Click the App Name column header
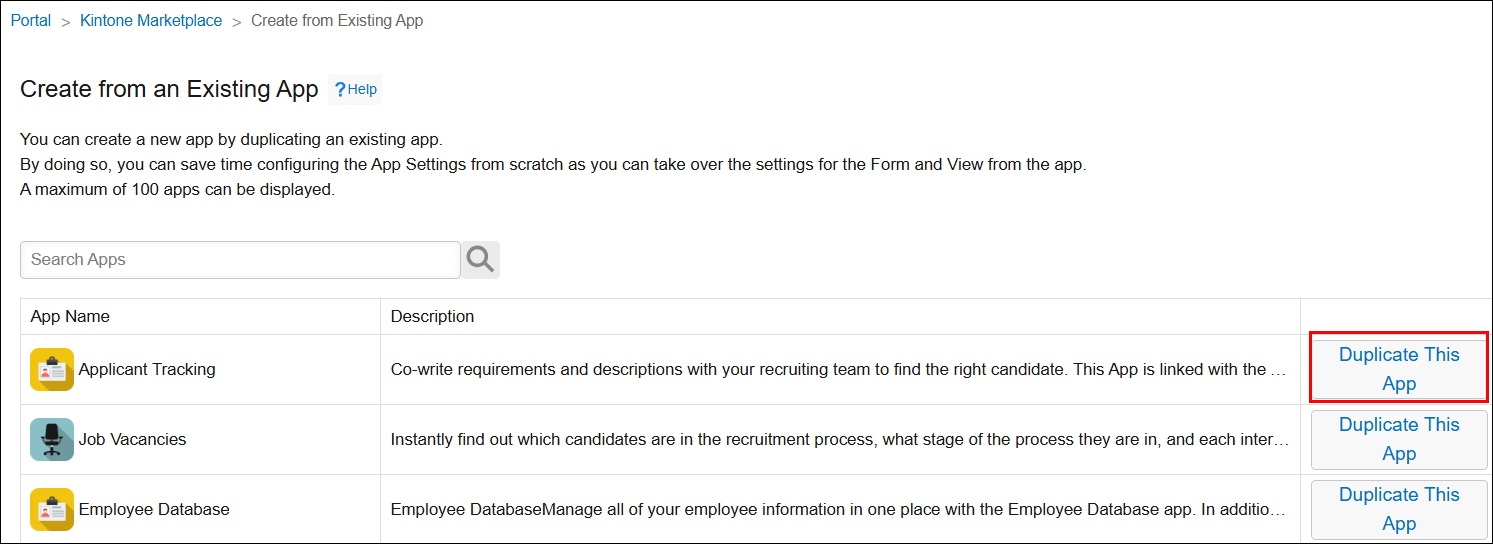 70,316
